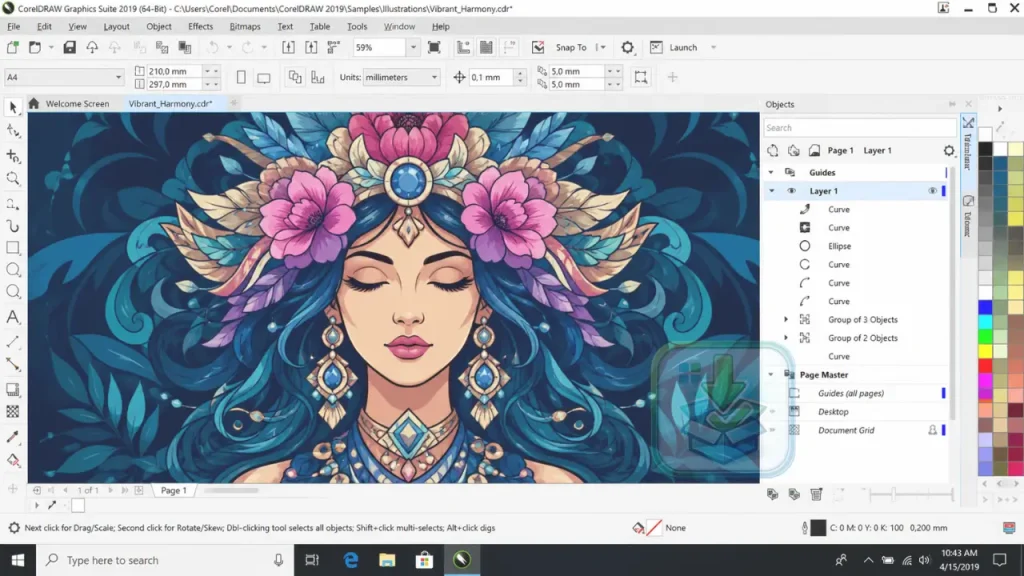Select the Zoom tool in toolbox

pyautogui.click(x=13, y=178)
